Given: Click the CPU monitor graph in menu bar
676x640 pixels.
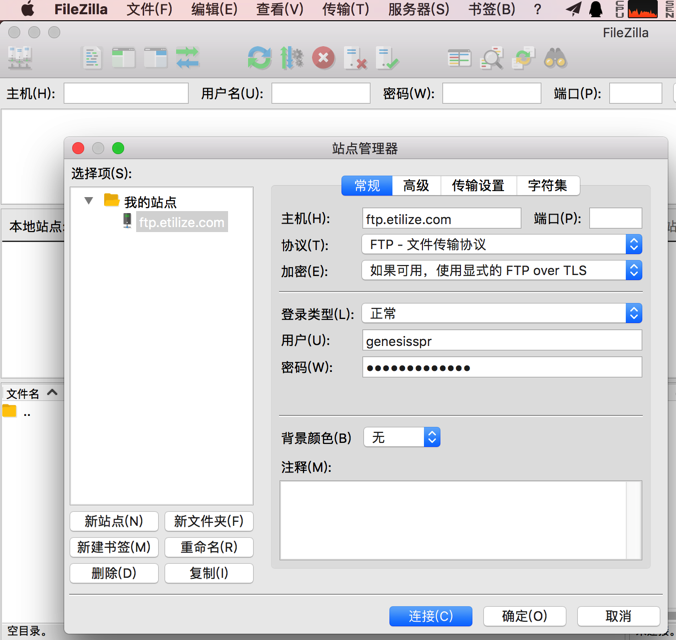Looking at the screenshot, I should [x=643, y=9].
